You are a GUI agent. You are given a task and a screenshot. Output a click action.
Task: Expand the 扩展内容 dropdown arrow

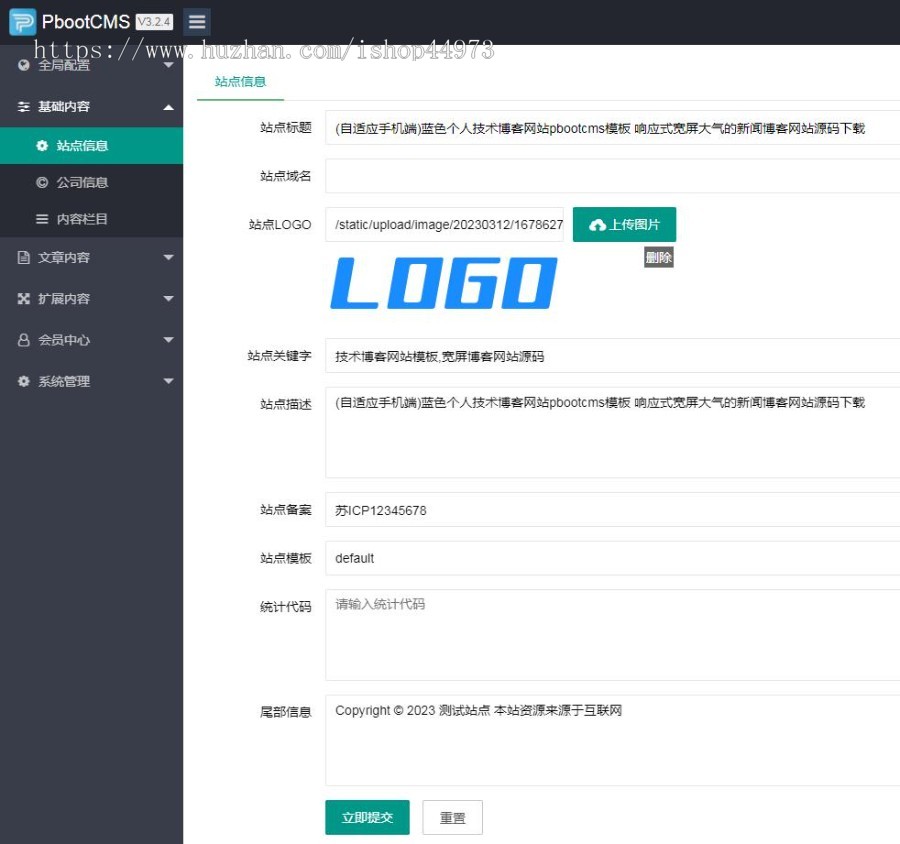tap(169, 299)
